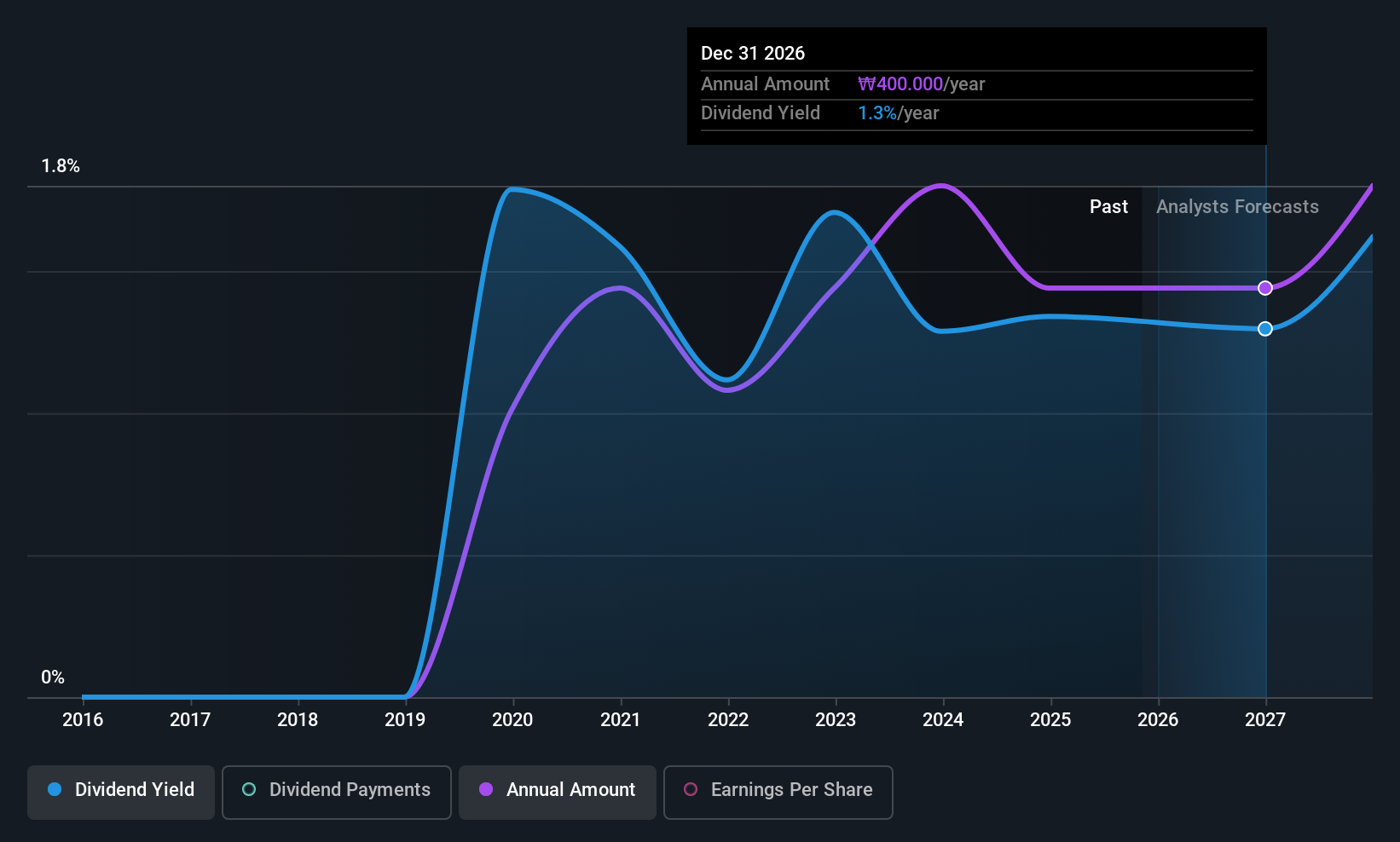Screen dimensions: 1400x842
Task: Click the teal Dividend Payments legend circle
Action: point(249,789)
